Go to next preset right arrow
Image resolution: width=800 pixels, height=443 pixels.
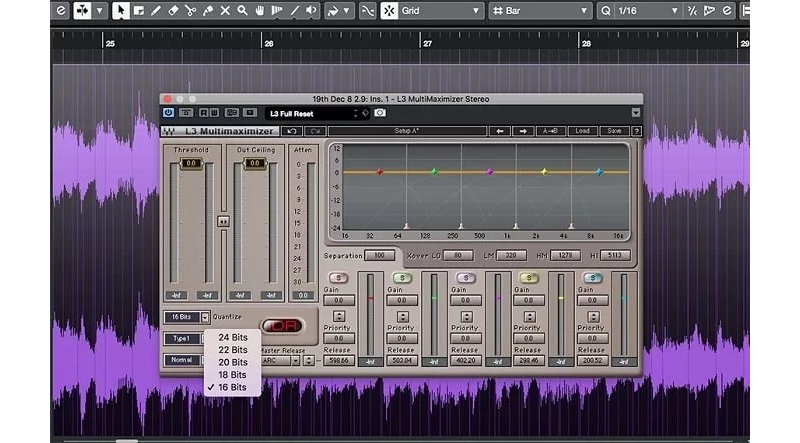coord(523,131)
